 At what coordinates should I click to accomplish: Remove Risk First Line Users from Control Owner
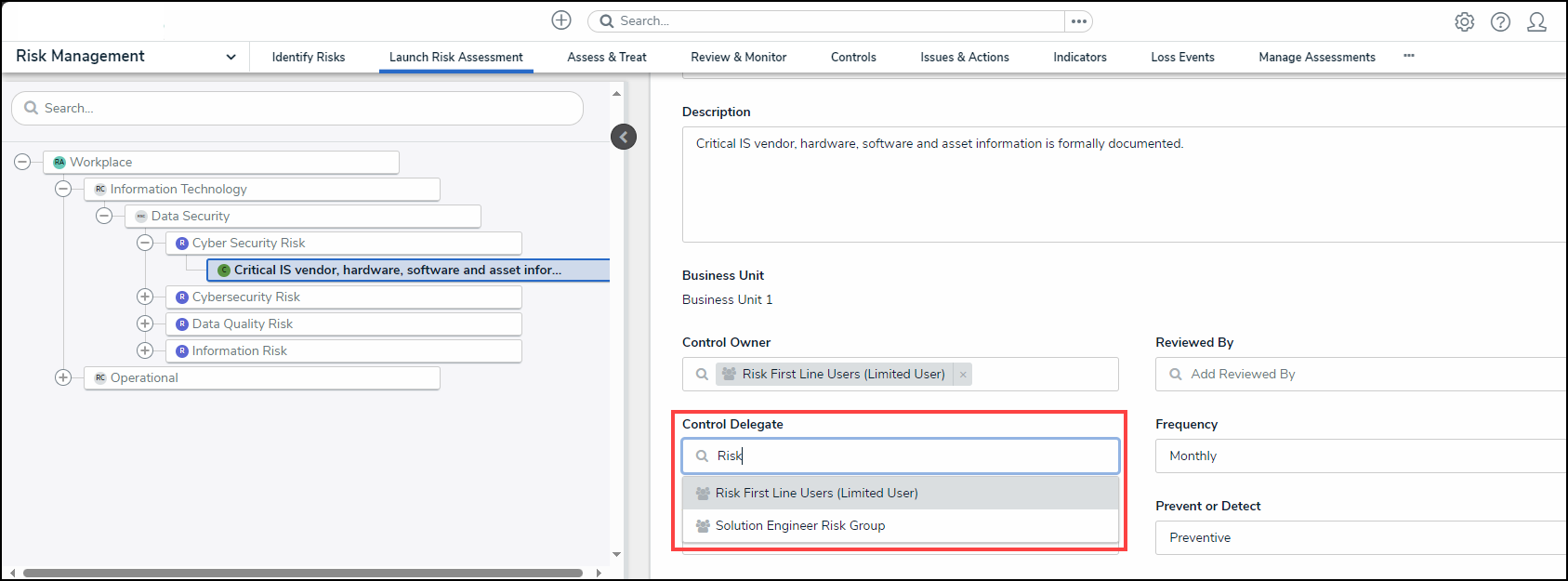coord(963,375)
